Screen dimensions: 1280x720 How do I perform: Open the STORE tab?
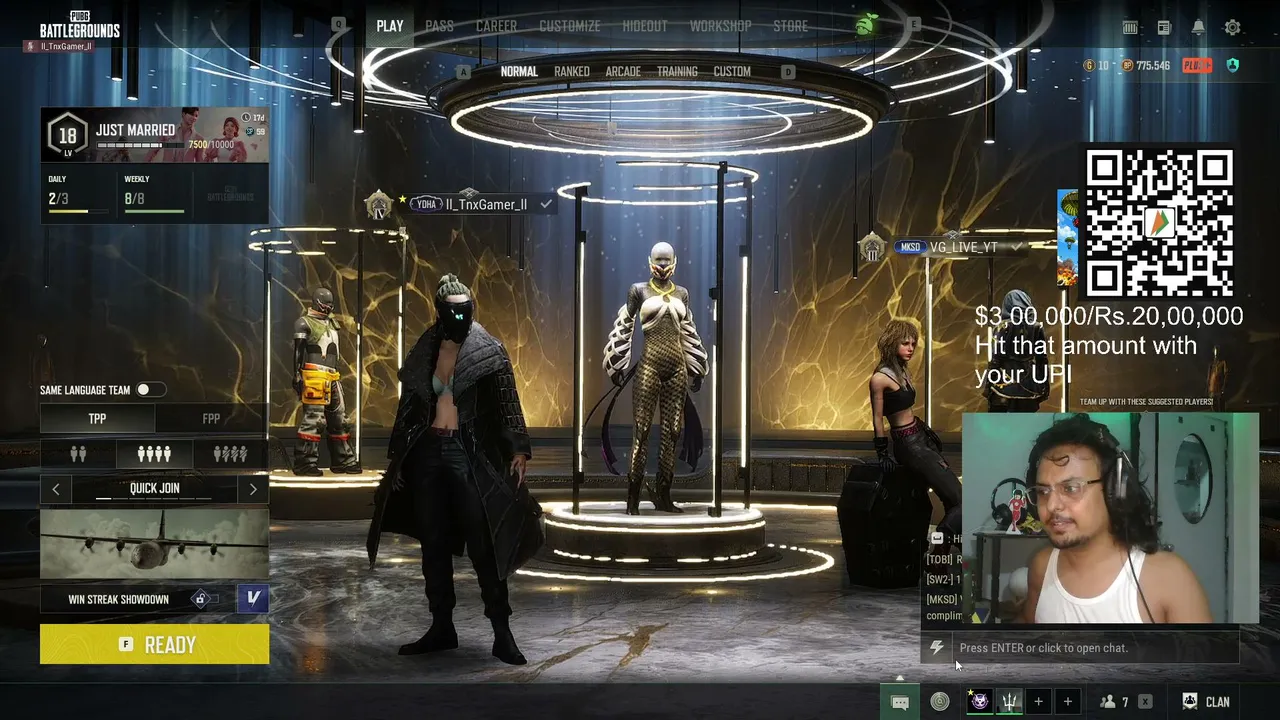click(790, 26)
